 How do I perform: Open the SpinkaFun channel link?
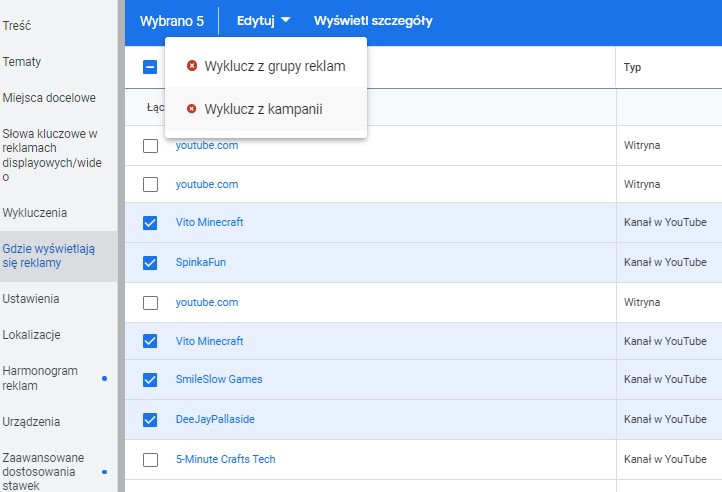201,262
